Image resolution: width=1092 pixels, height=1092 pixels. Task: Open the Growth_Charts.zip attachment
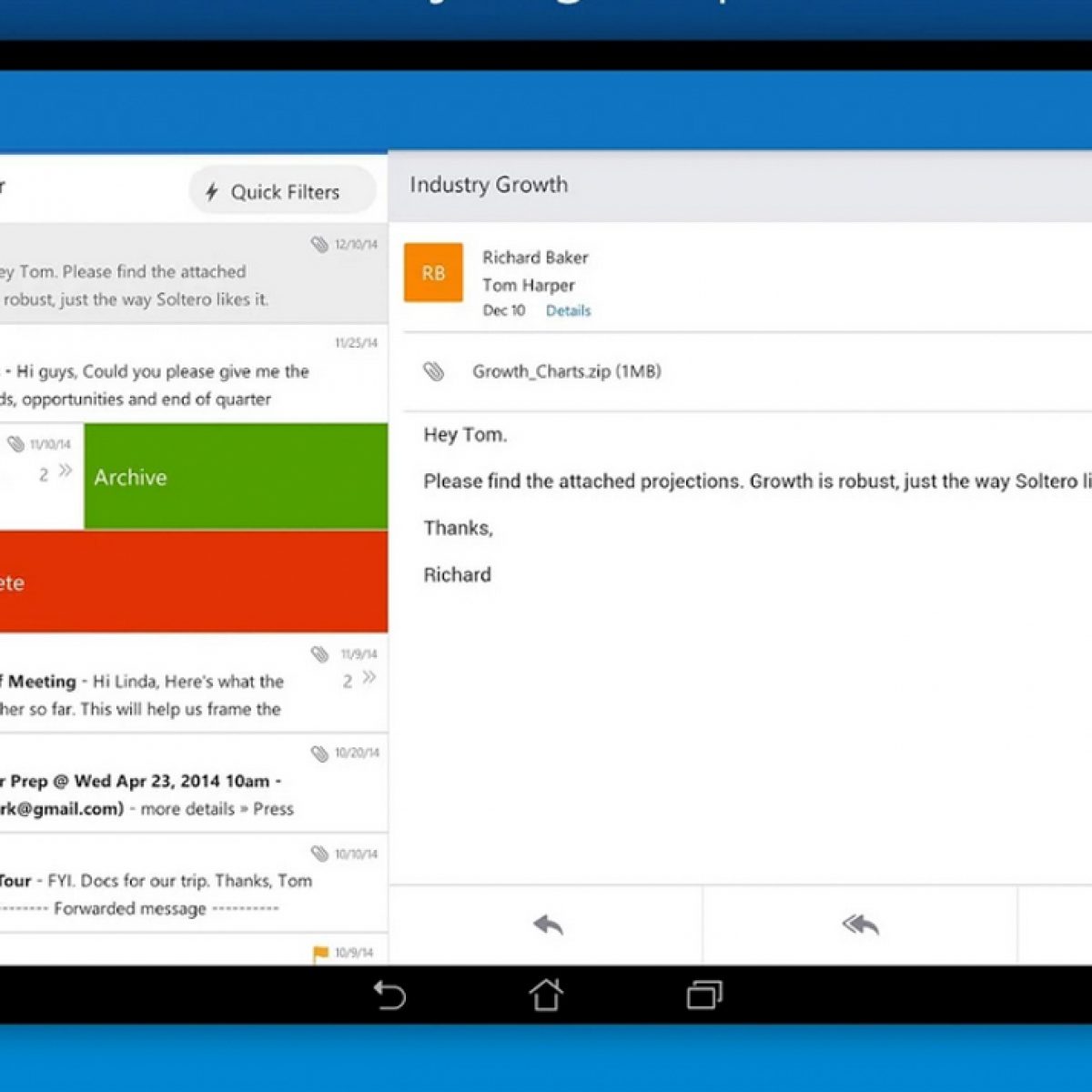[x=566, y=371]
